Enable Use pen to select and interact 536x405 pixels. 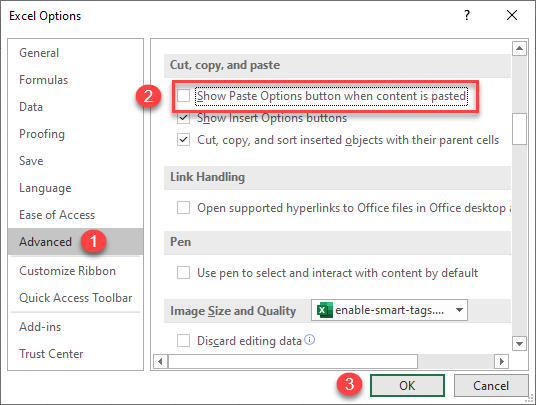tap(184, 273)
